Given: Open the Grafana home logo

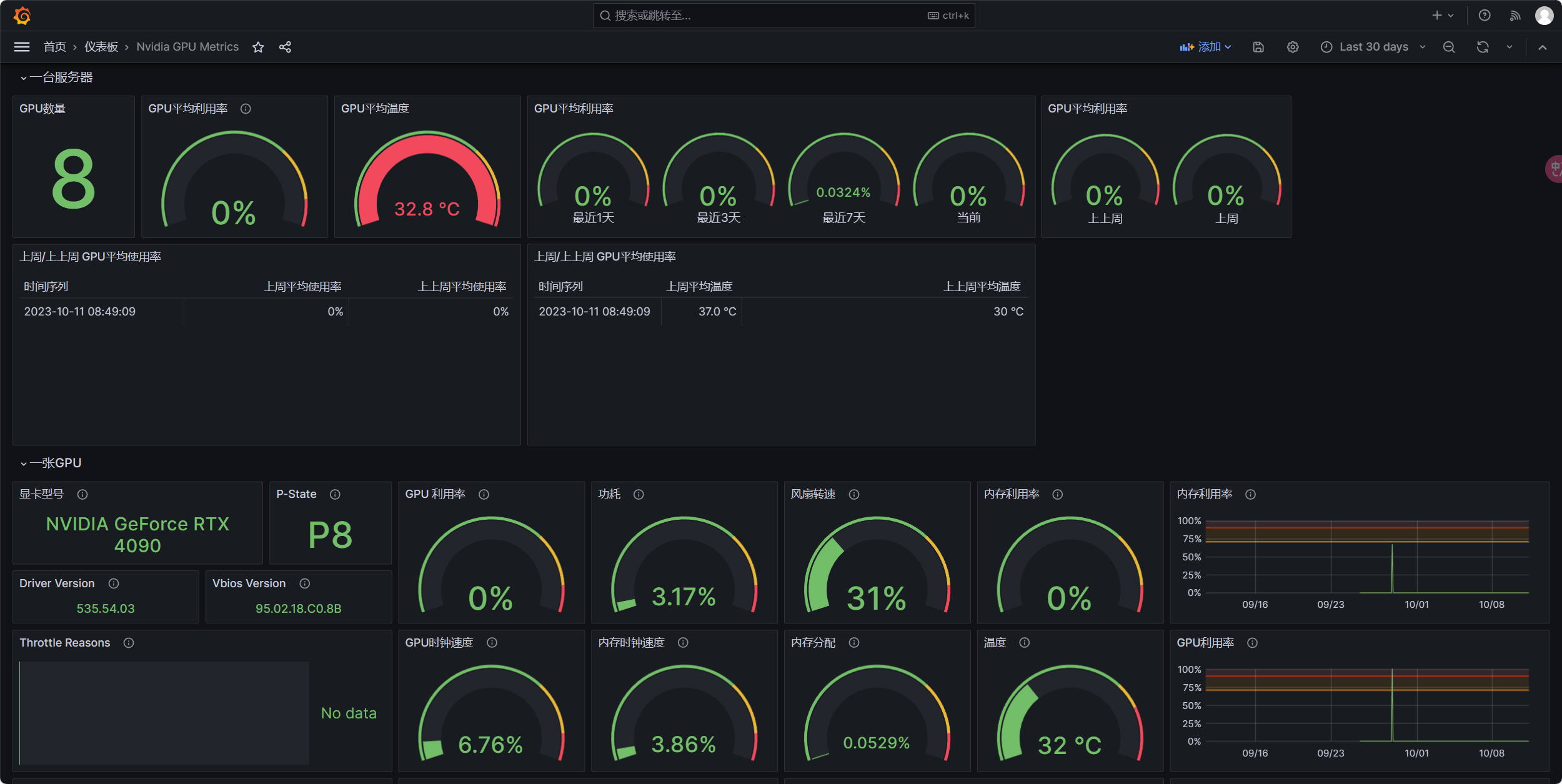Looking at the screenshot, I should pyautogui.click(x=22, y=16).
